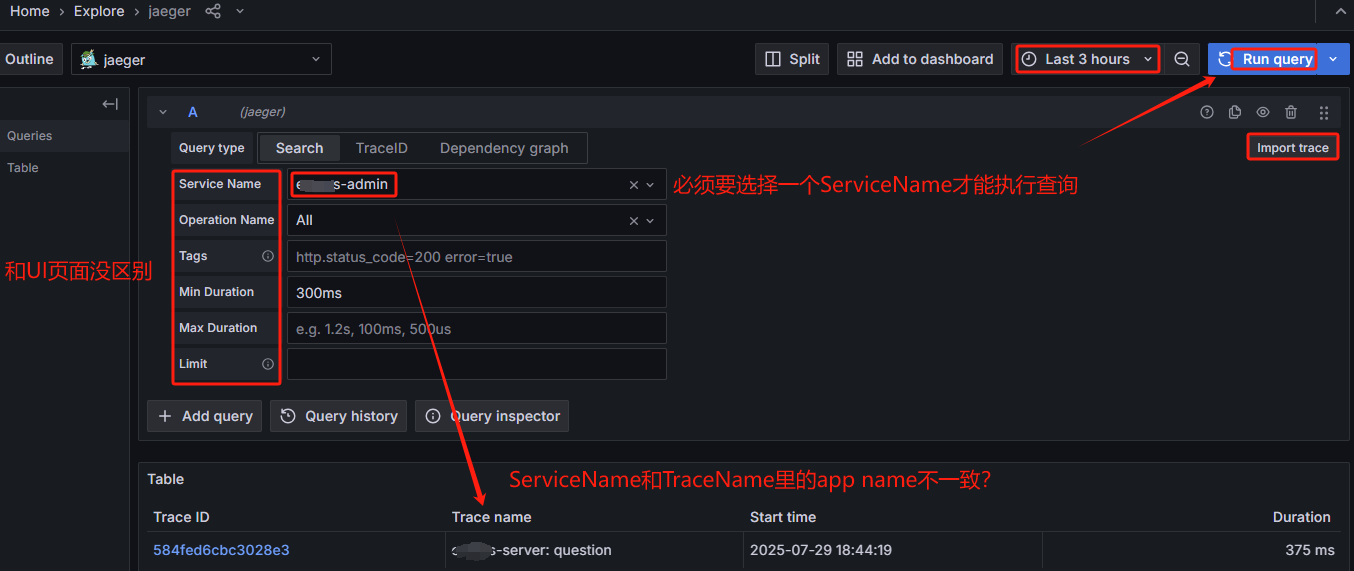The image size is (1354, 571).
Task: Click the Tags info icon
Action: click(x=268, y=256)
